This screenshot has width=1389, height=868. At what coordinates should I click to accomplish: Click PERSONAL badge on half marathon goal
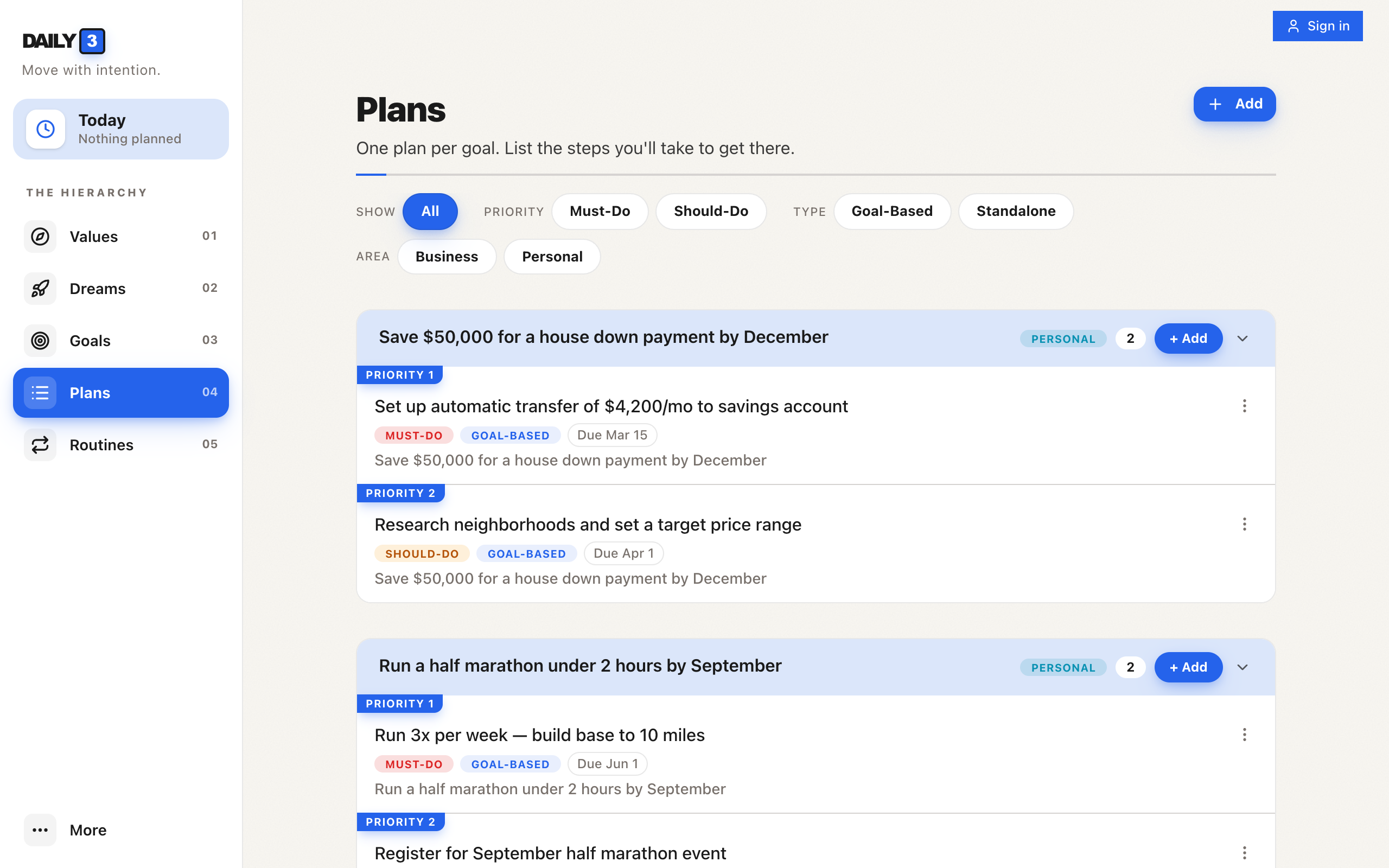(x=1063, y=668)
